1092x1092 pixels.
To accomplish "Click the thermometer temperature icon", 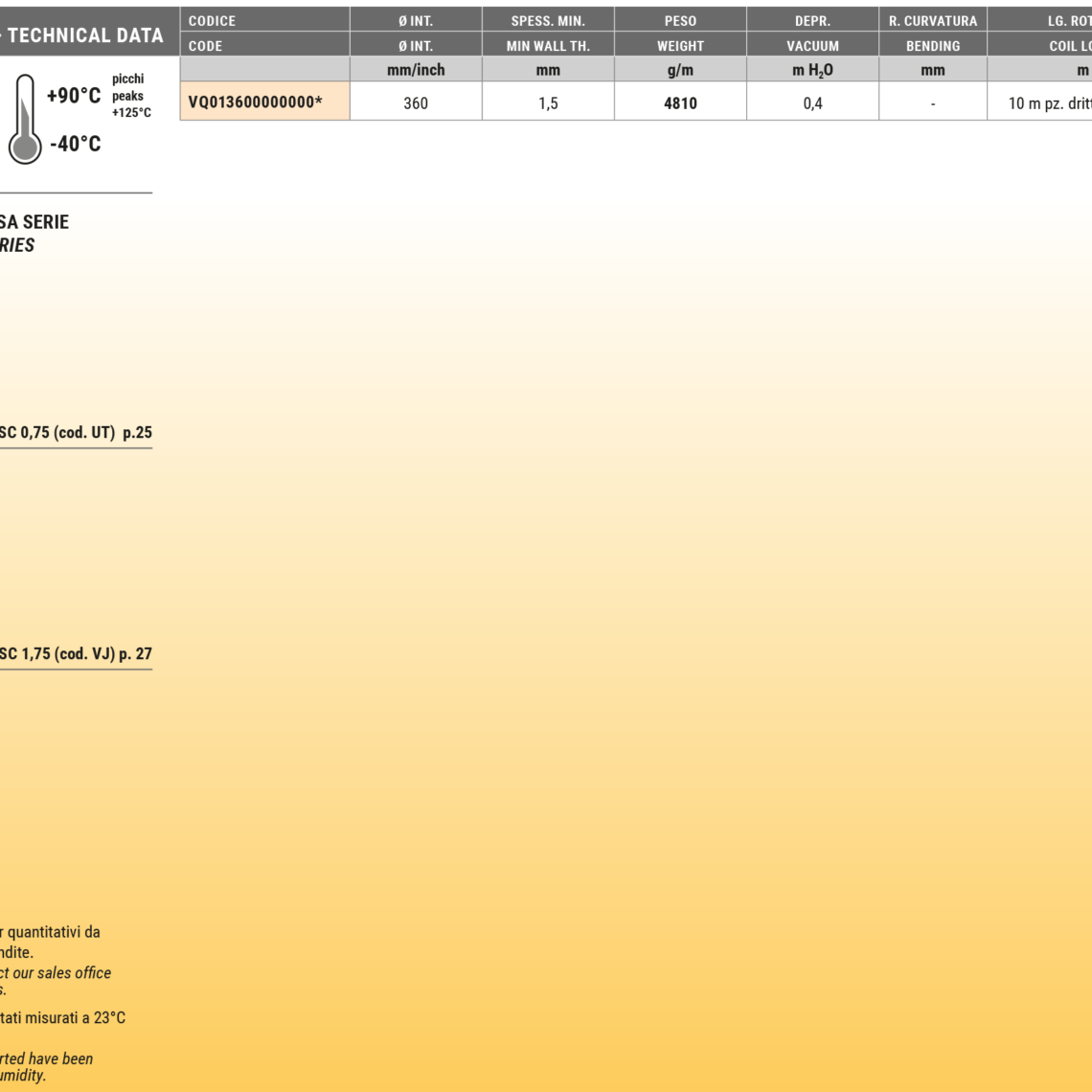I will (25, 120).
